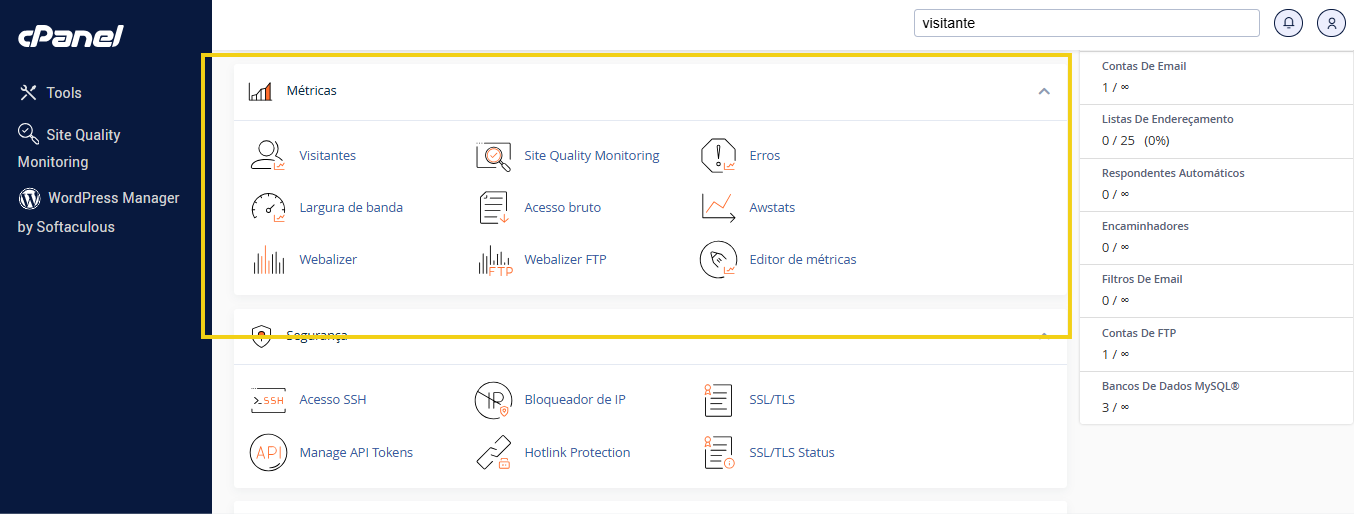Click the Editor de métricas icon
Image resolution: width=1354 pixels, height=514 pixels.
718,260
